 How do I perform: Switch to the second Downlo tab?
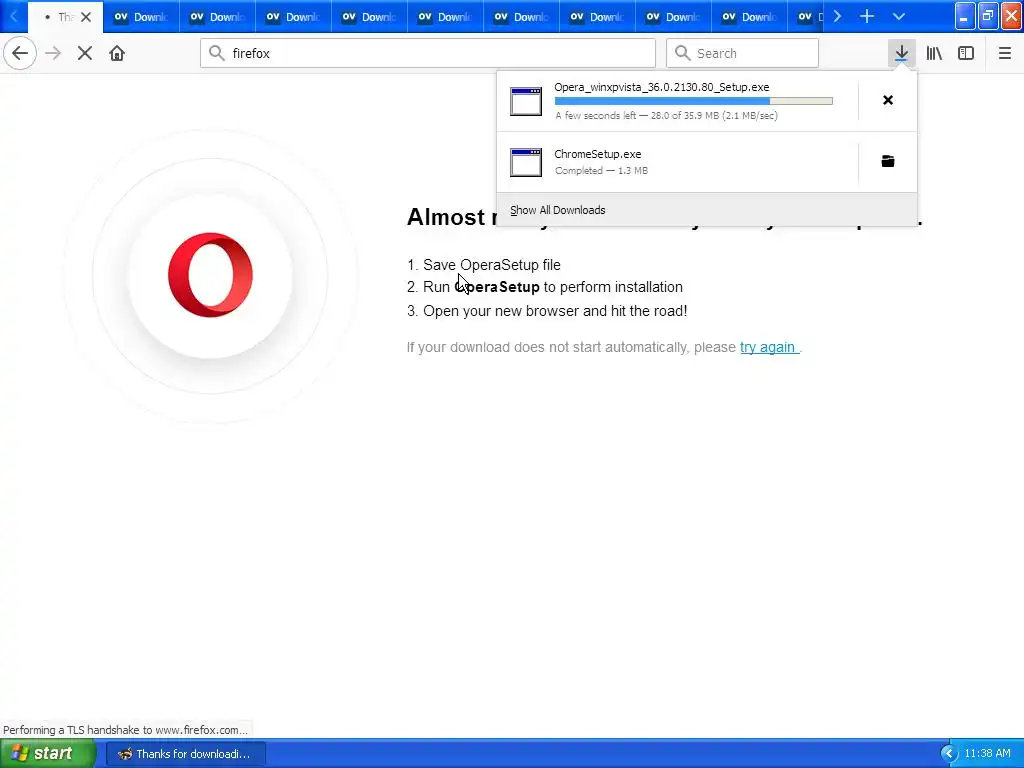(x=217, y=17)
